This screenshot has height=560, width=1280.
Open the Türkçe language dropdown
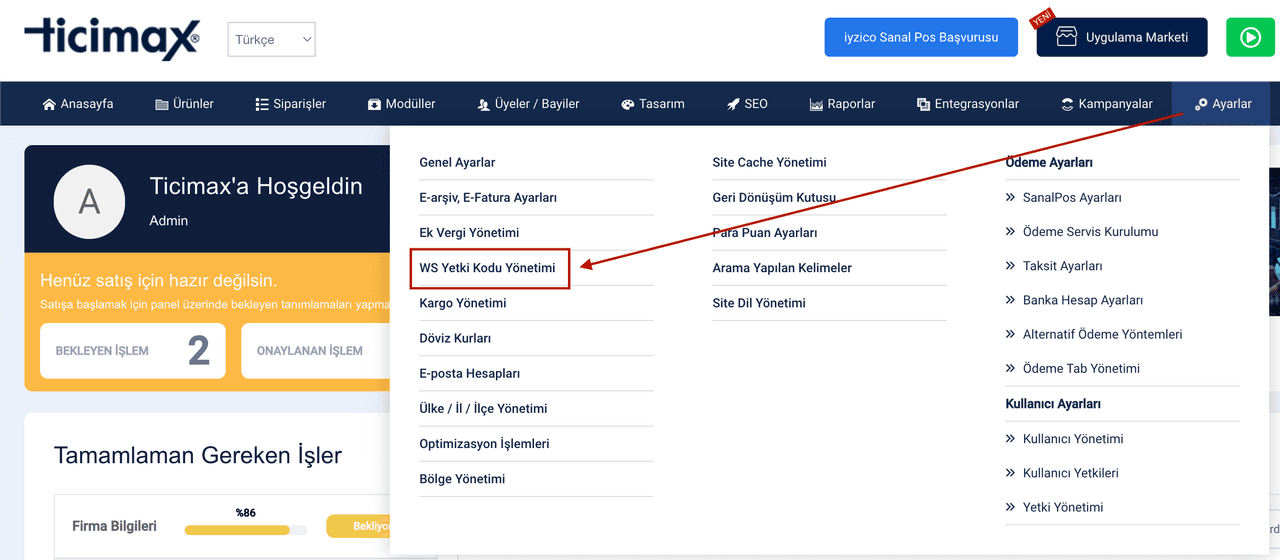click(272, 40)
